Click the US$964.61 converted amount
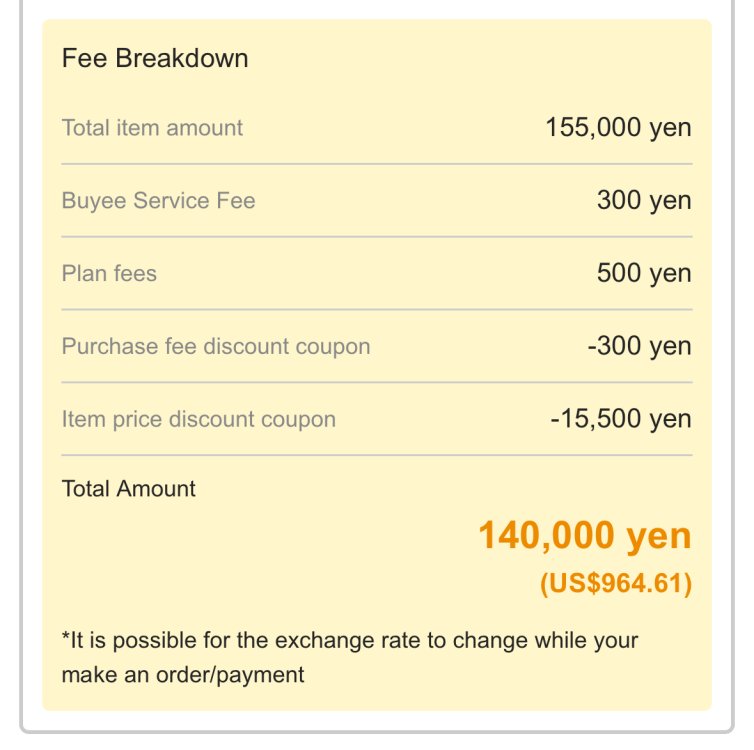Image resolution: width=754 pixels, height=750 pixels. [615, 584]
